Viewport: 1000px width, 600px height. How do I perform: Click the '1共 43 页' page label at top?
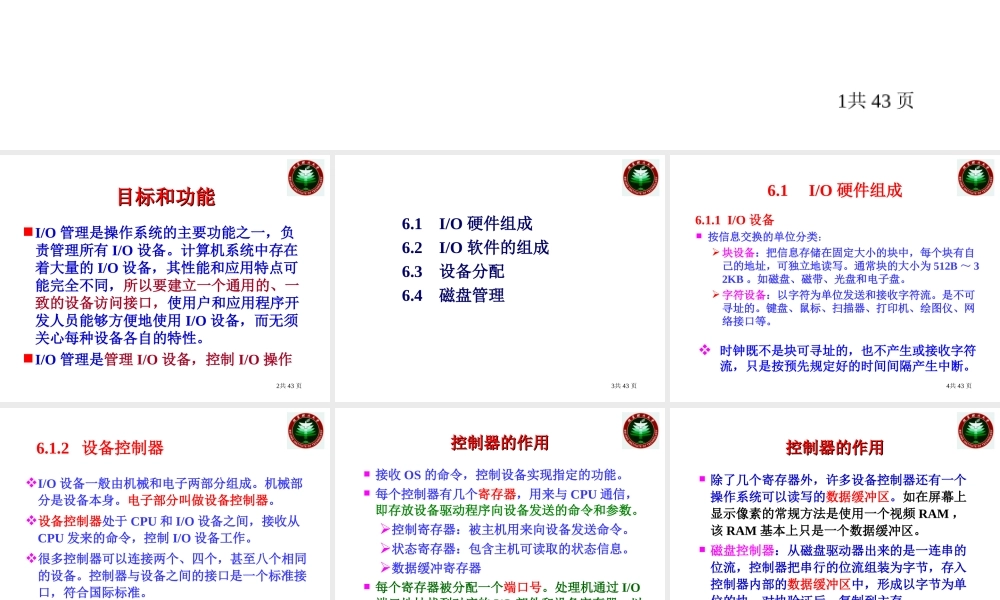tap(876, 101)
